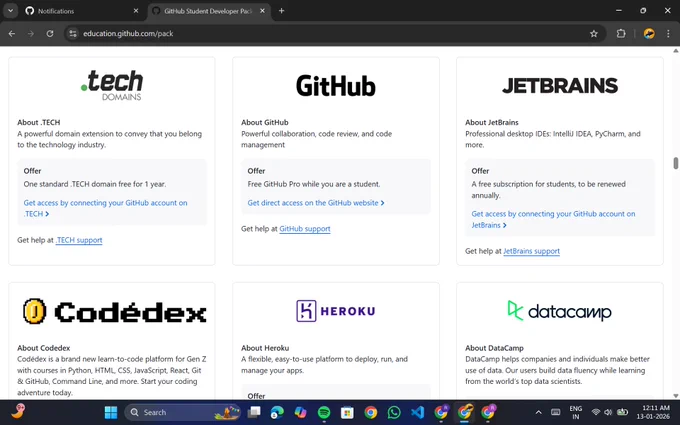Open Visual Studio Code from the taskbar

point(418,412)
